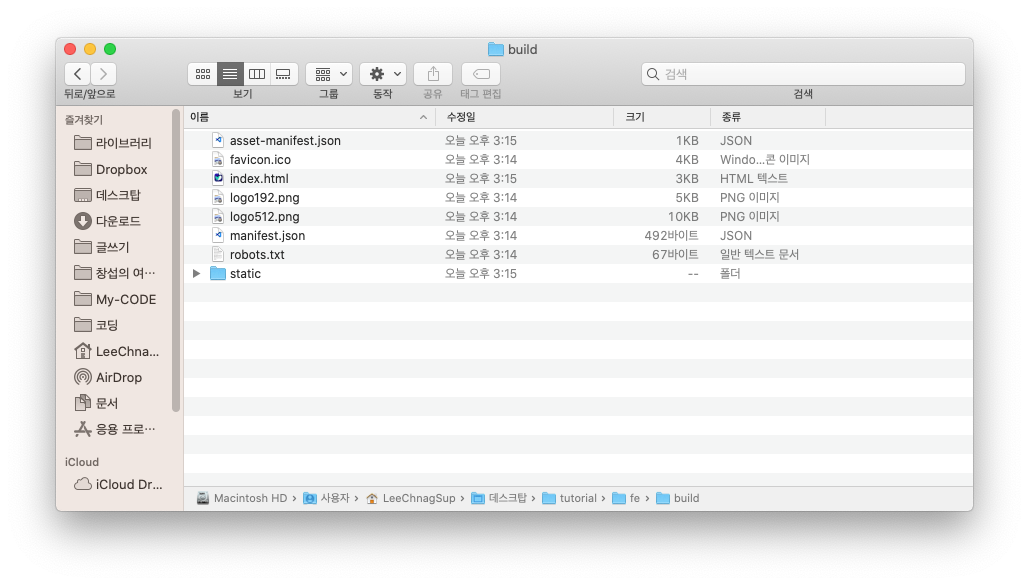Screen dimensions: 1029x585
Task: Select robots.txt file
Action: tap(578, 255)
